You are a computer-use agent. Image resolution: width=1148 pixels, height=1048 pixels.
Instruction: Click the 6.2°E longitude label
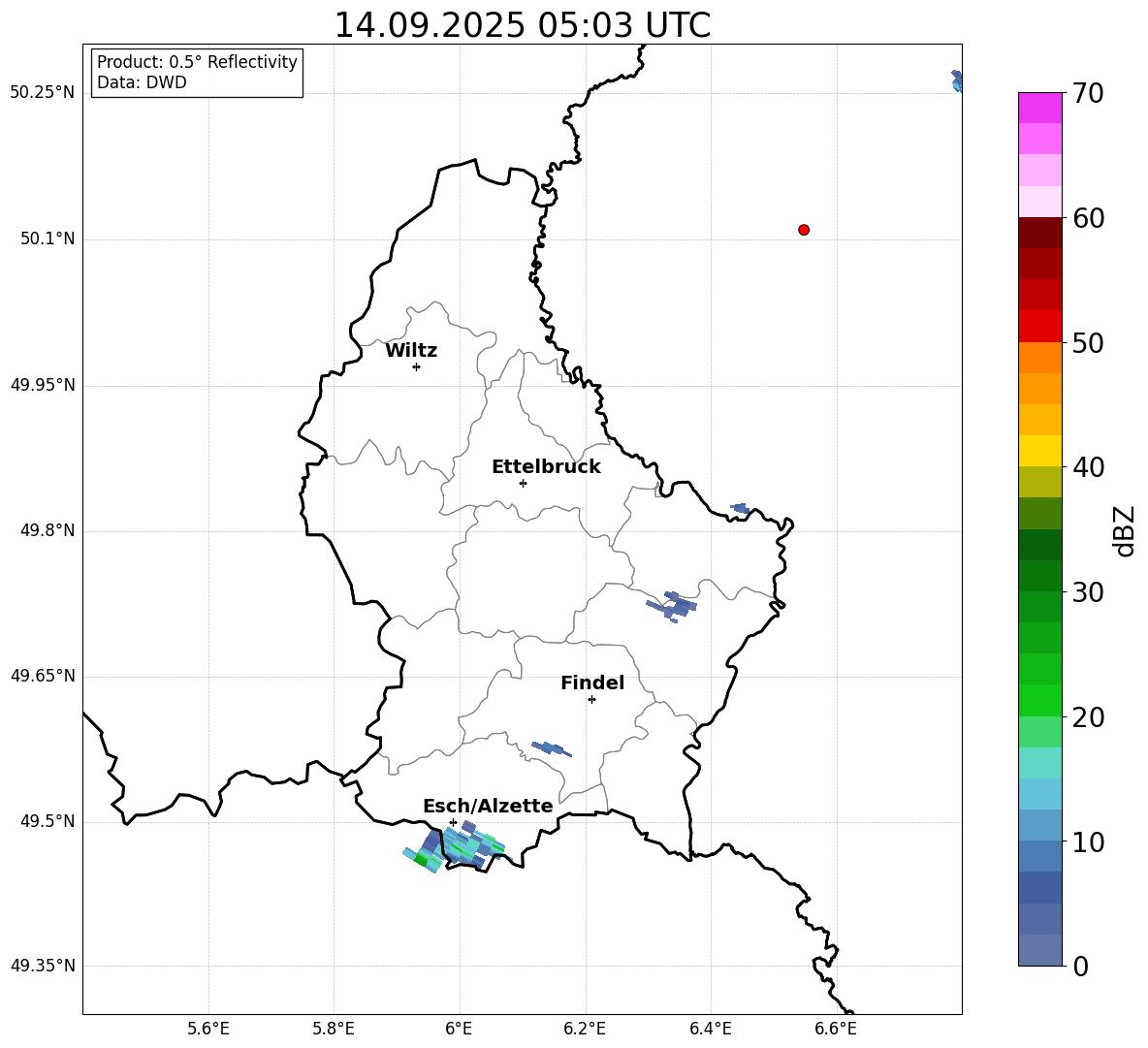(x=585, y=1029)
